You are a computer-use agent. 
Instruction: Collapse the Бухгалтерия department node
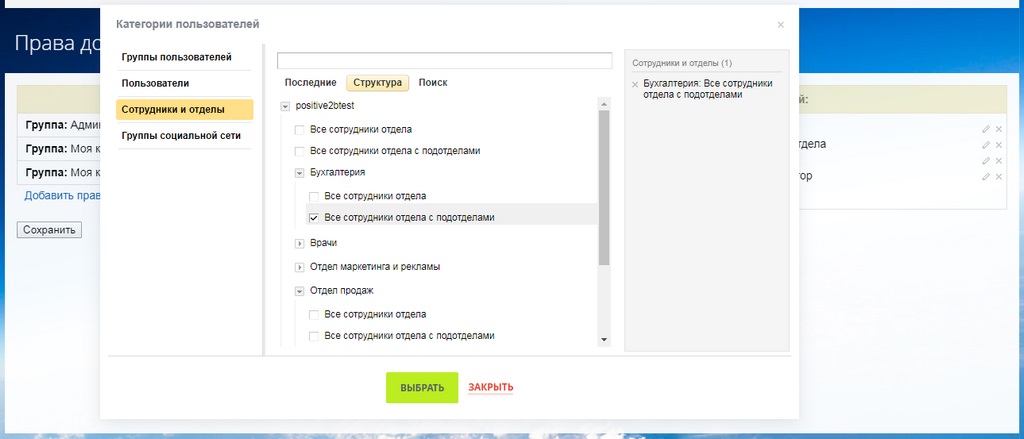(300, 173)
